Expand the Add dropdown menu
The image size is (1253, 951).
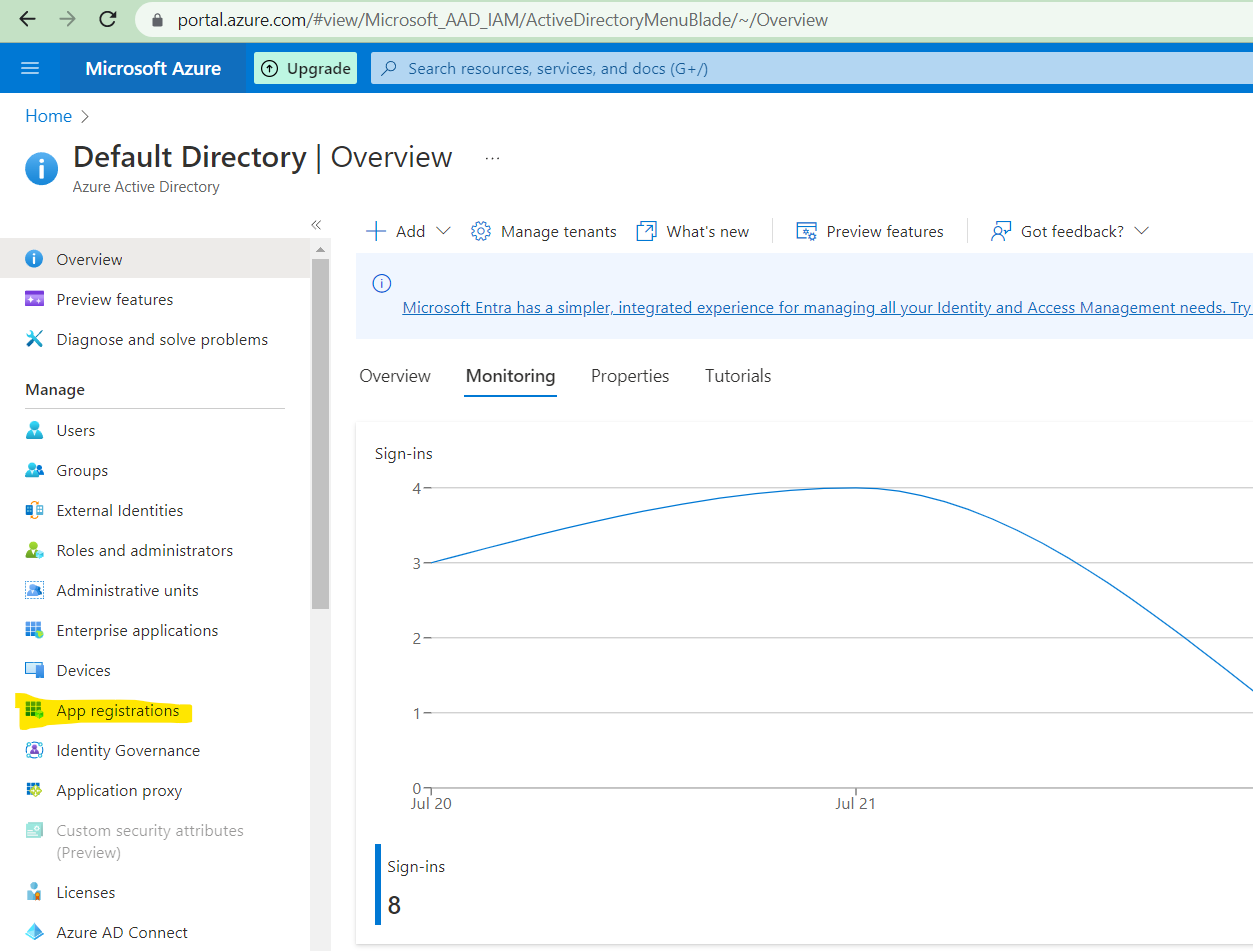point(409,231)
